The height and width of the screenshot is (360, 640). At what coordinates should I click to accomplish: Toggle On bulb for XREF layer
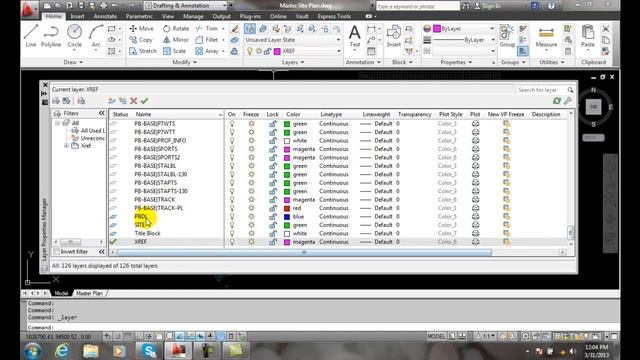point(232,242)
